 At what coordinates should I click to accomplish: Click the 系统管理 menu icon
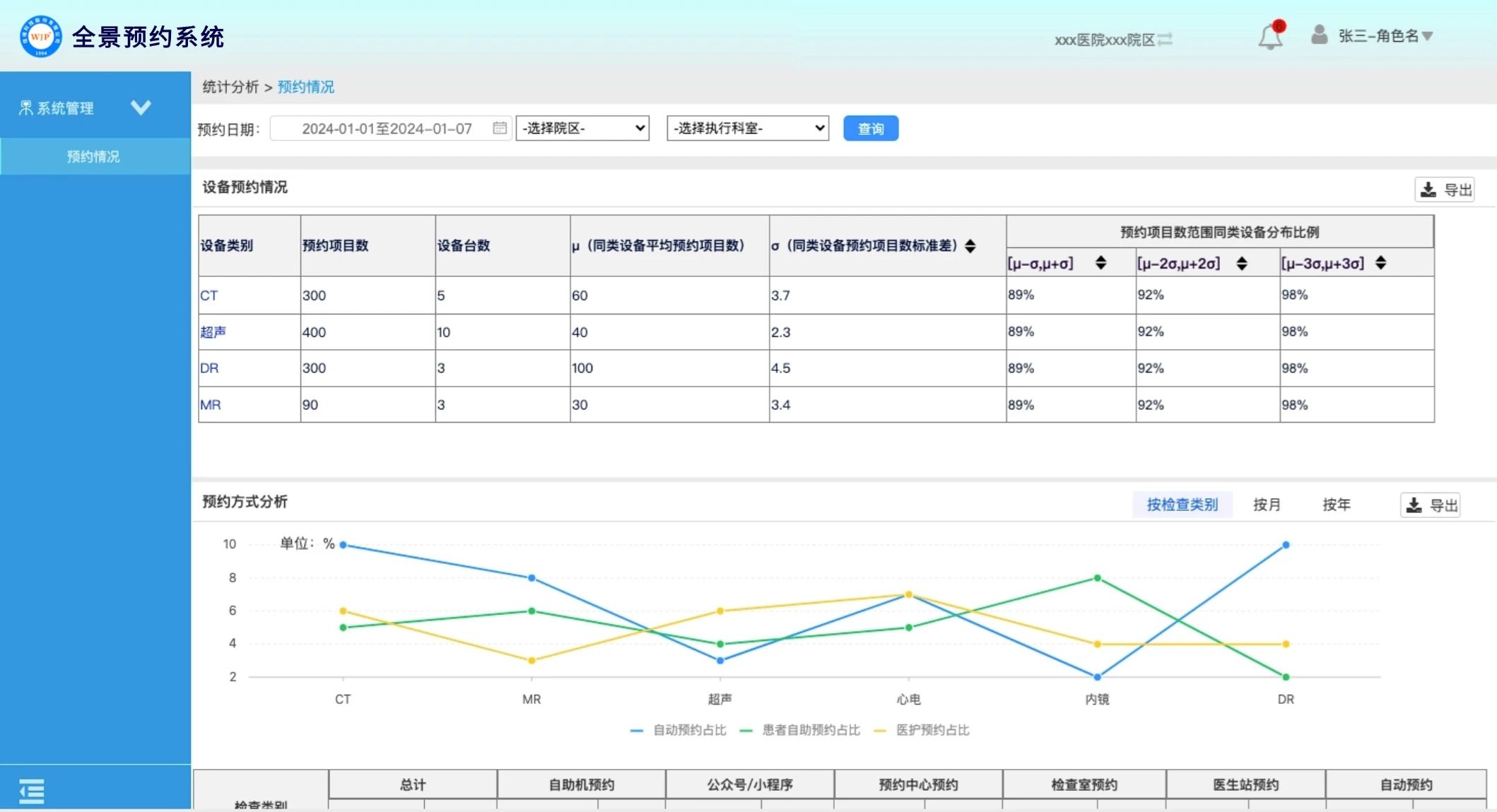(x=25, y=108)
